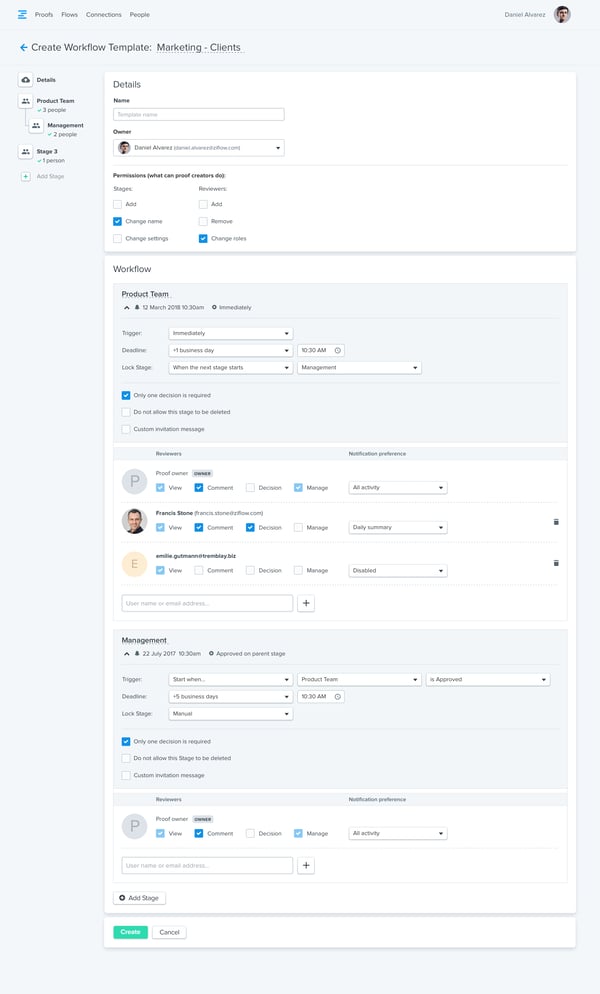
Task: Click the Template name input field
Action: point(198,115)
